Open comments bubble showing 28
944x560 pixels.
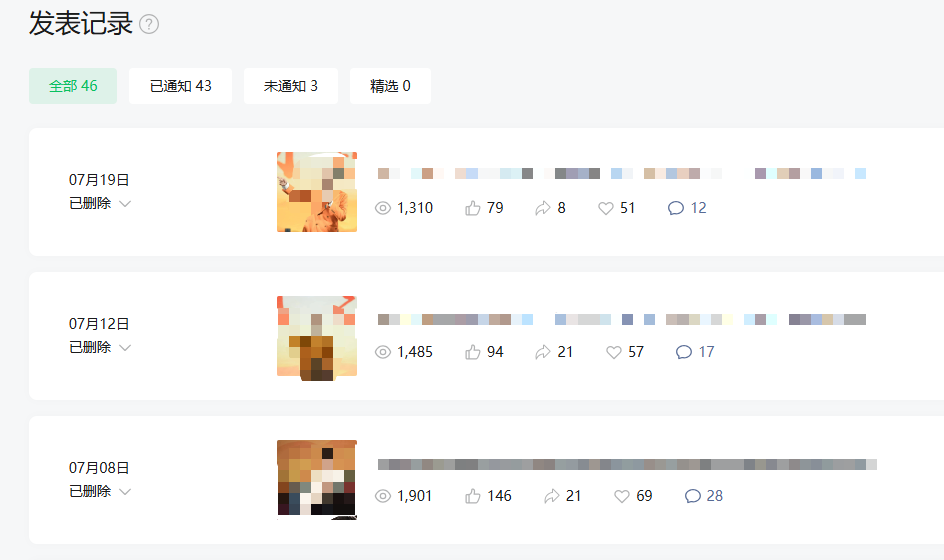coord(693,496)
